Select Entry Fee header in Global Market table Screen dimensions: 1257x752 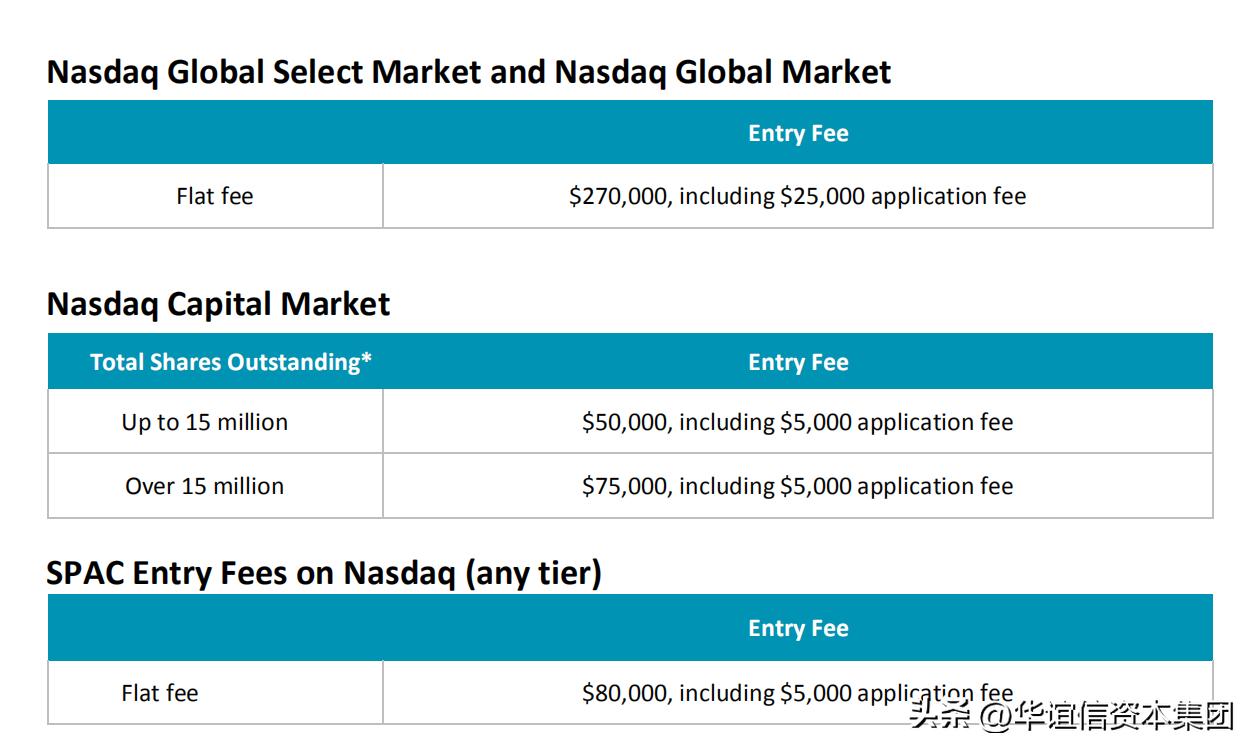797,133
